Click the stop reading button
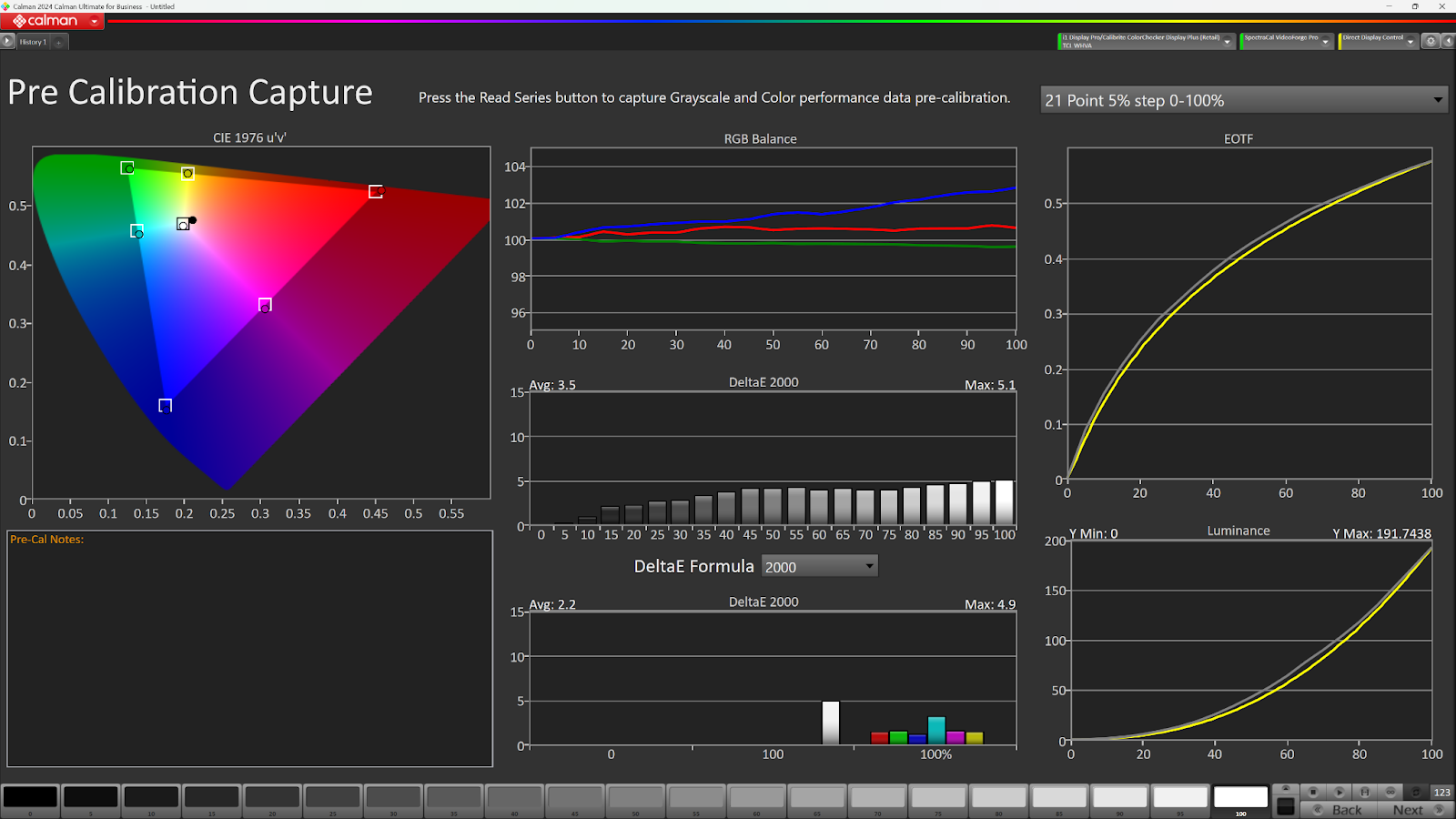Image resolution: width=1456 pixels, height=819 pixels. coord(1313,792)
